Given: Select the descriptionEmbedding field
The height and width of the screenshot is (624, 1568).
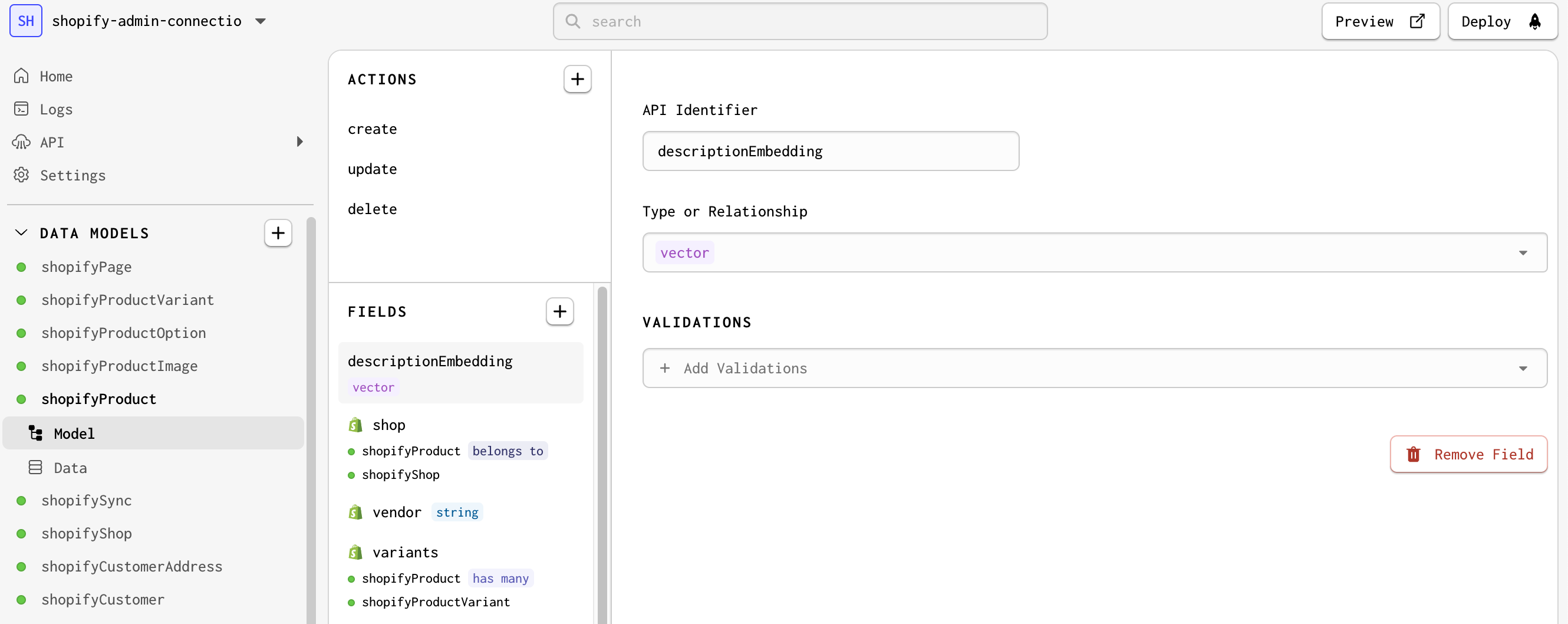Looking at the screenshot, I should (460, 372).
